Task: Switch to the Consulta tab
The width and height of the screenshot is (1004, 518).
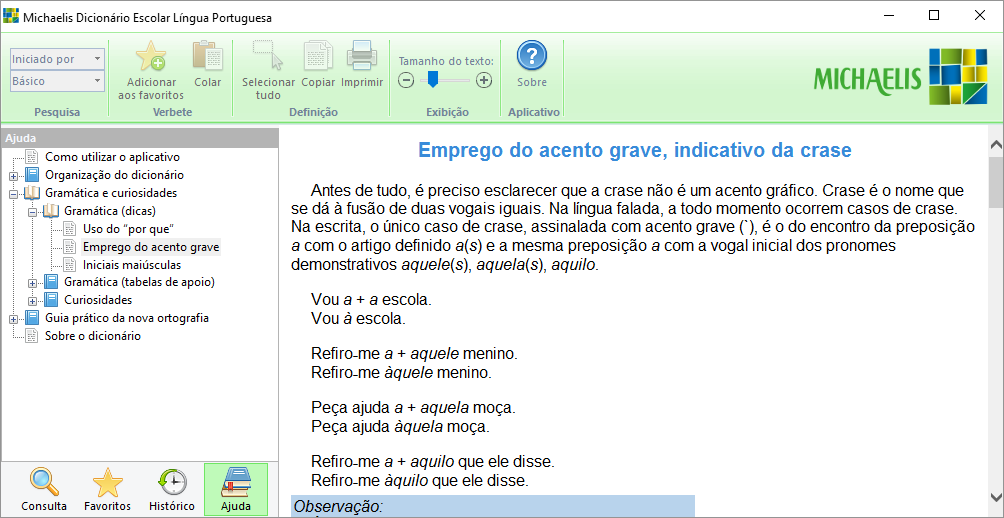Action: (x=44, y=490)
